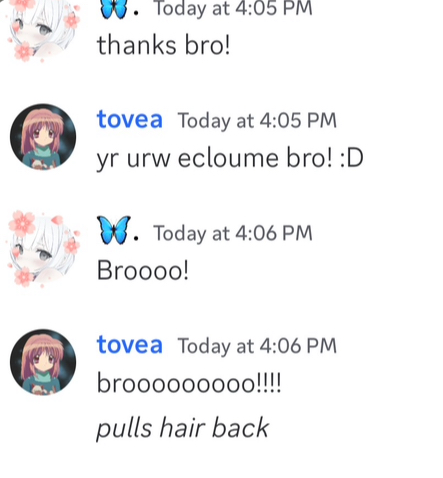Open tovea's avatar at 4:05 PM

point(43,137)
